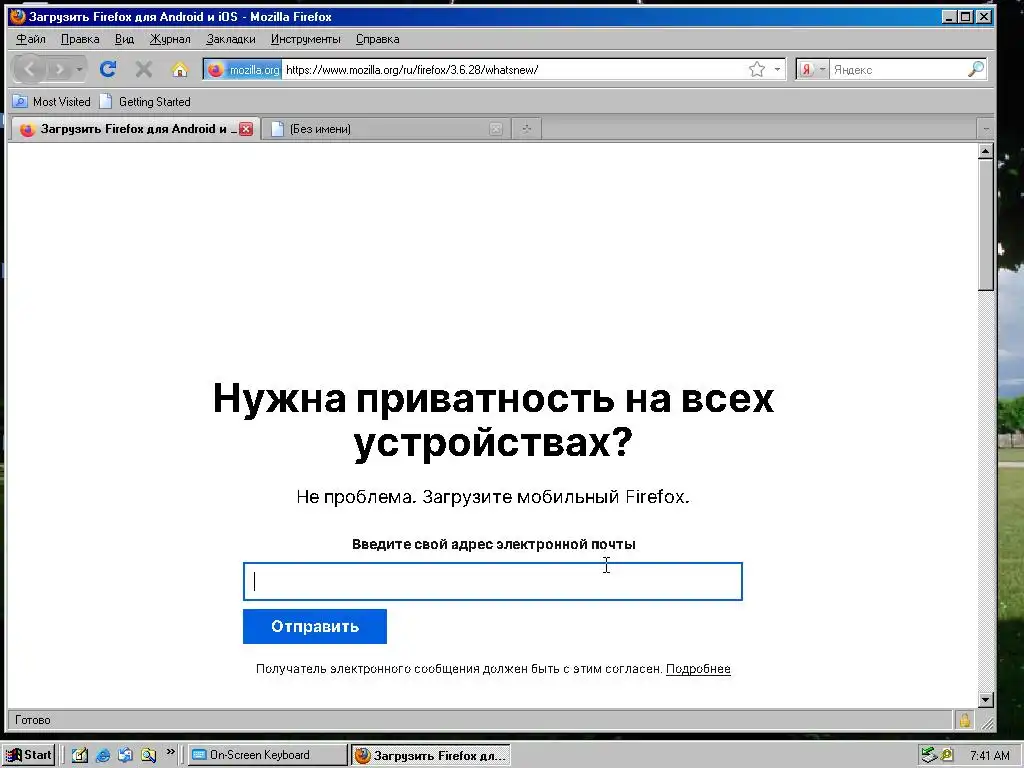Click the scrollbar up arrow
This screenshot has height=768, width=1024.
[x=986, y=152]
